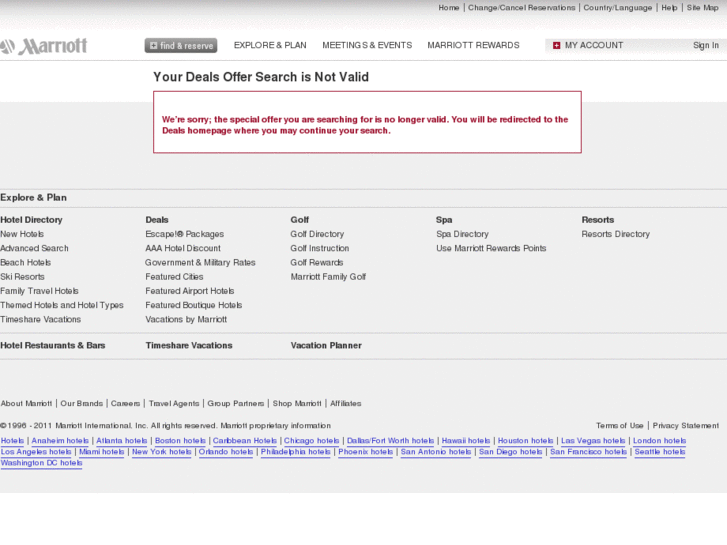727x545 pixels.
Task: Click Government & Military Rates
Action: point(200,263)
